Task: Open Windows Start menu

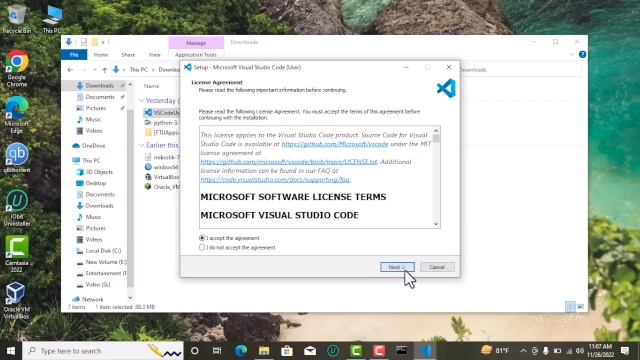Action: [11, 351]
